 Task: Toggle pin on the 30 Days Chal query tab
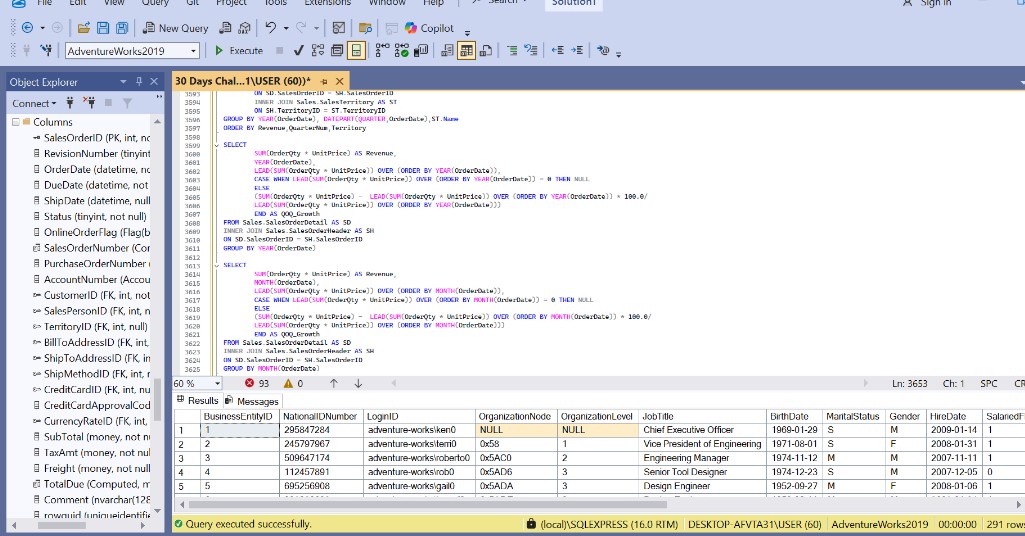click(x=324, y=82)
